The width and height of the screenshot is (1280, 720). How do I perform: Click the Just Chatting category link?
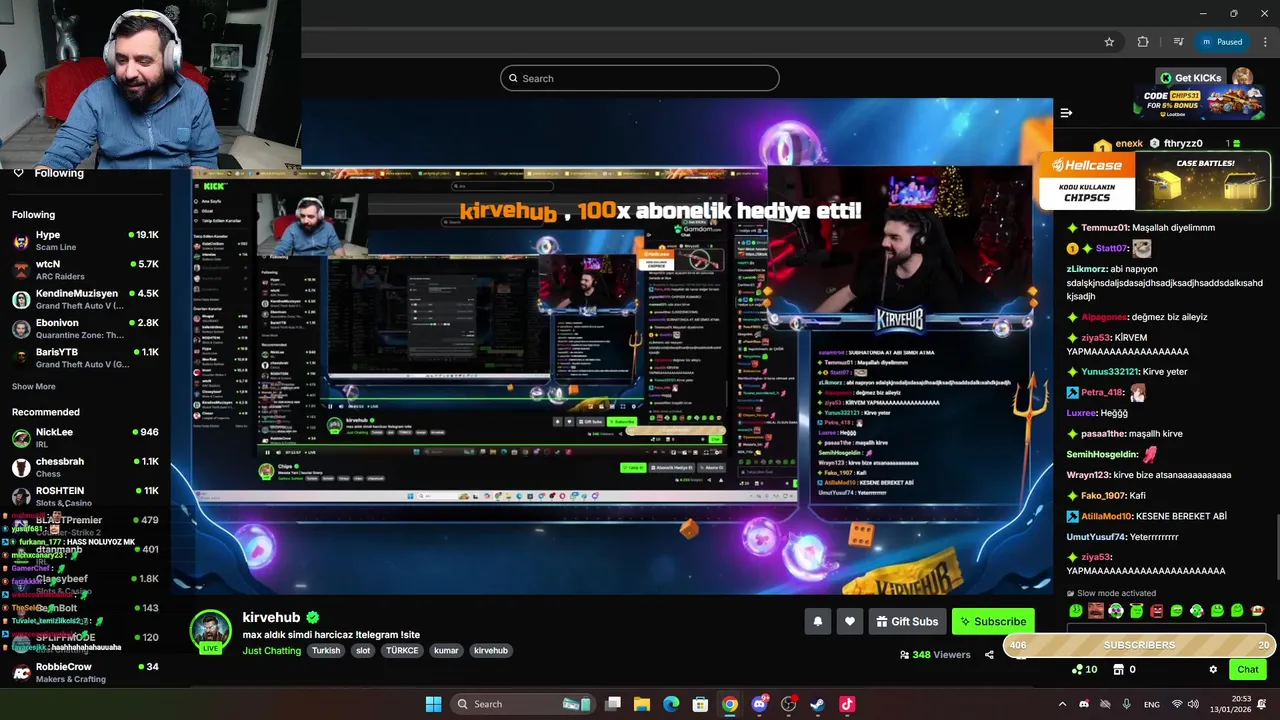[271, 650]
